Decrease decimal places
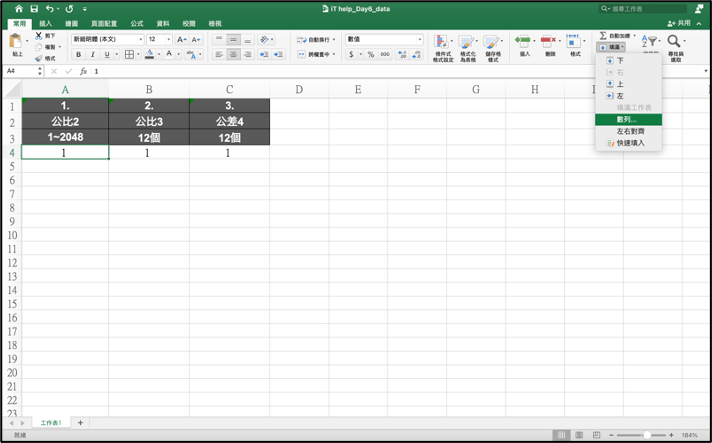 point(417,54)
